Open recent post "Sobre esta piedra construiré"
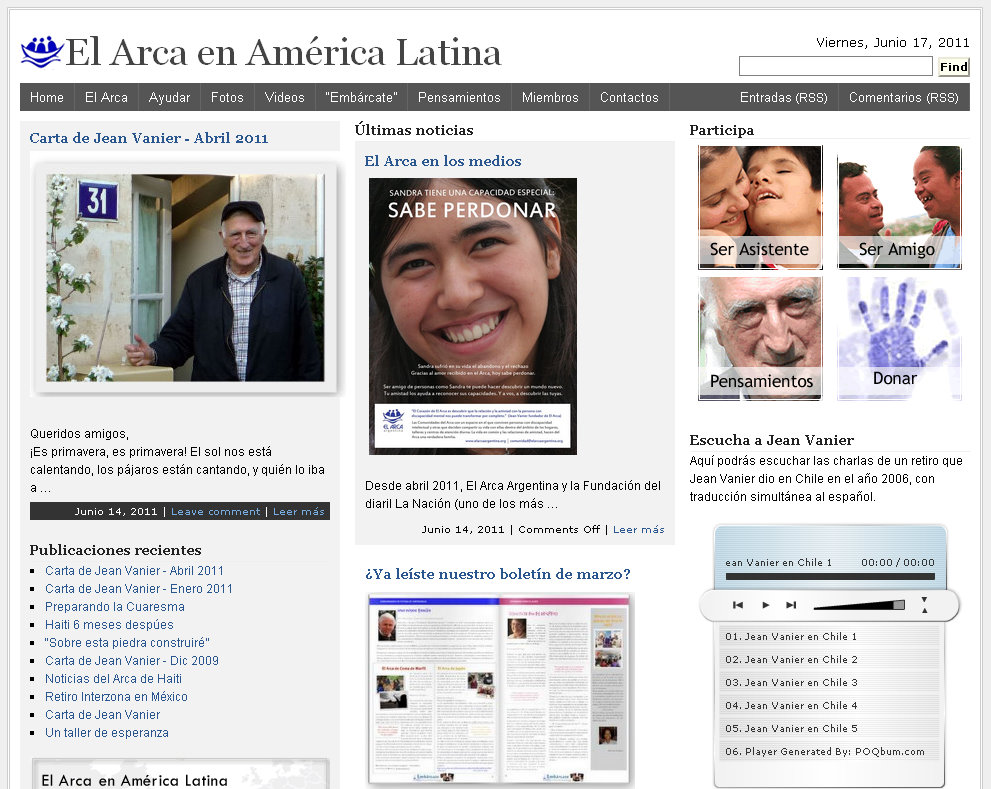This screenshot has width=991, height=789. [x=127, y=642]
